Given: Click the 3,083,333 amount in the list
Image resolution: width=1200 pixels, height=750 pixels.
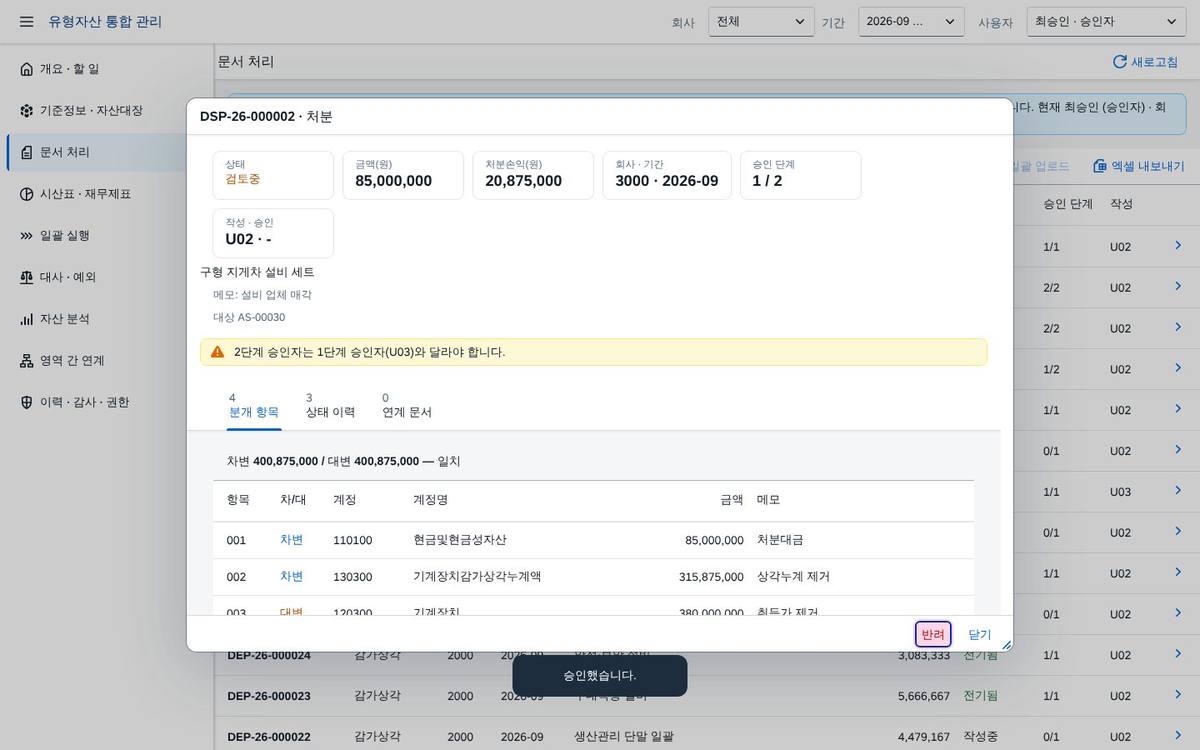Looking at the screenshot, I should click(x=924, y=655).
